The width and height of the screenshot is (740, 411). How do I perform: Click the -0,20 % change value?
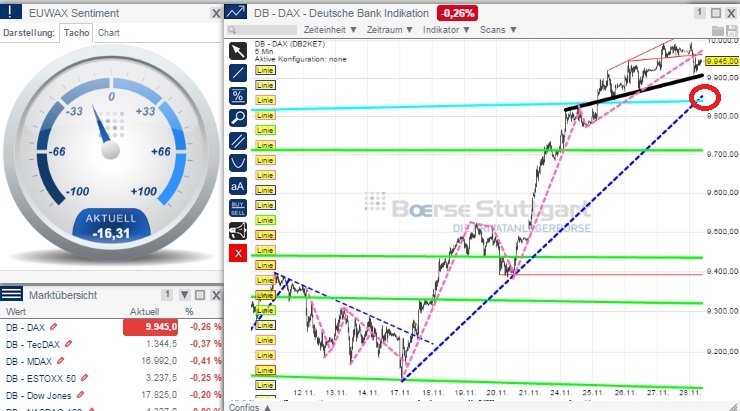pos(205,395)
